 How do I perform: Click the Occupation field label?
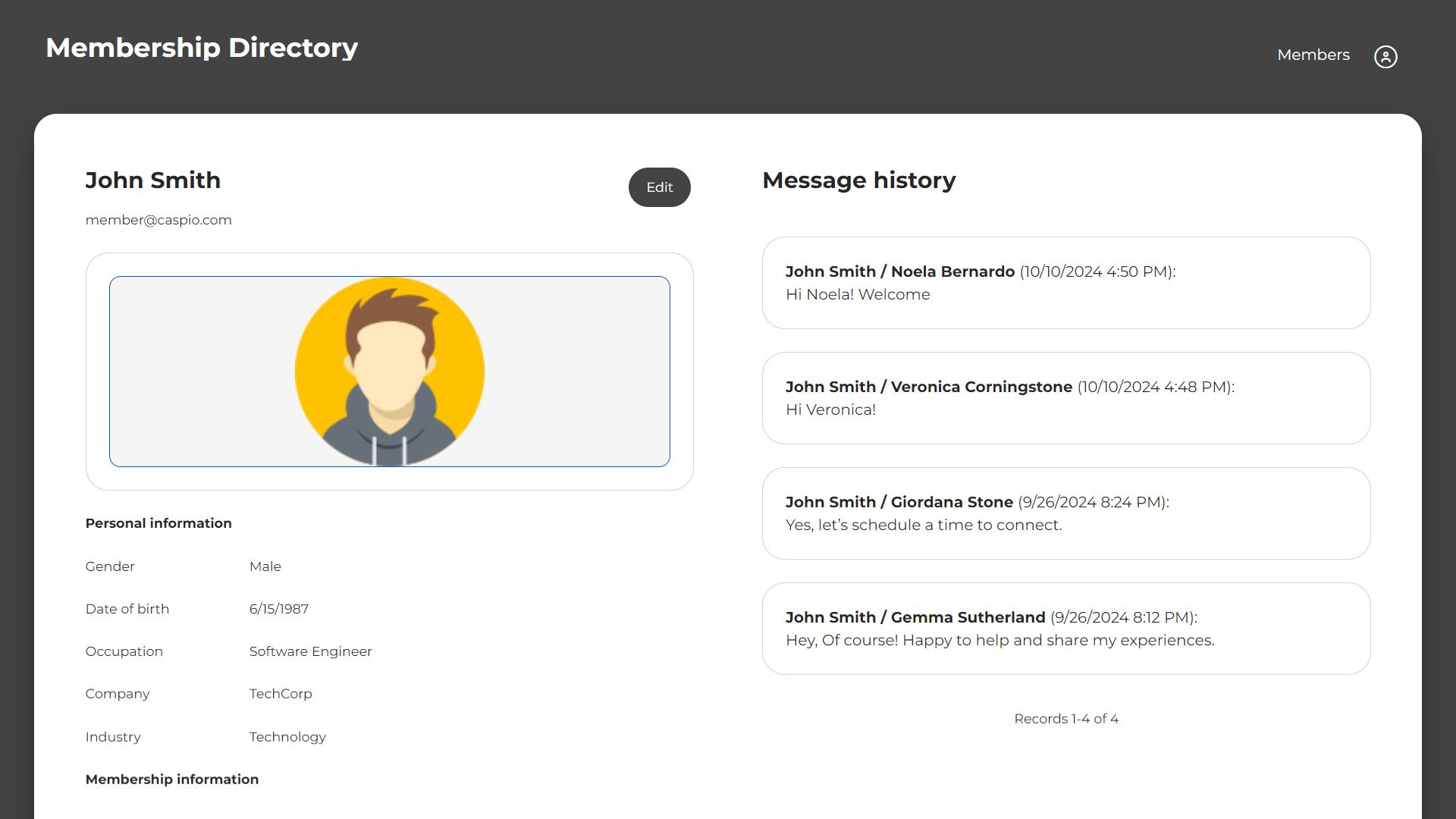[124, 651]
